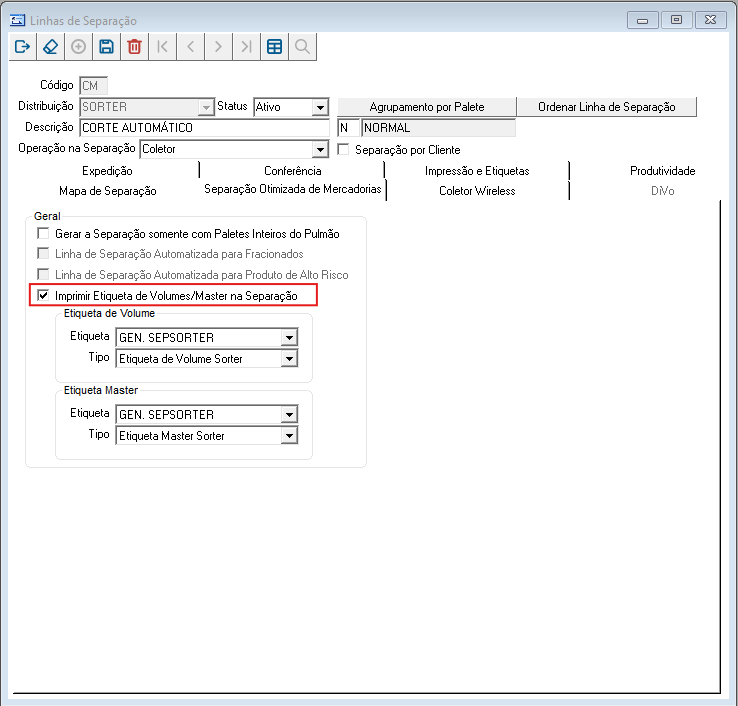Select the Mapa de Separação tab

pyautogui.click(x=107, y=191)
